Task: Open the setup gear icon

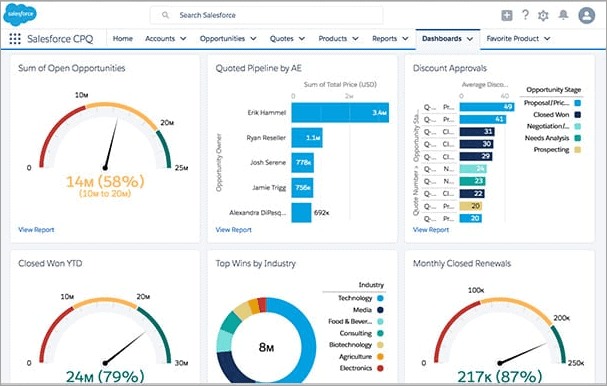Action: pyautogui.click(x=543, y=15)
